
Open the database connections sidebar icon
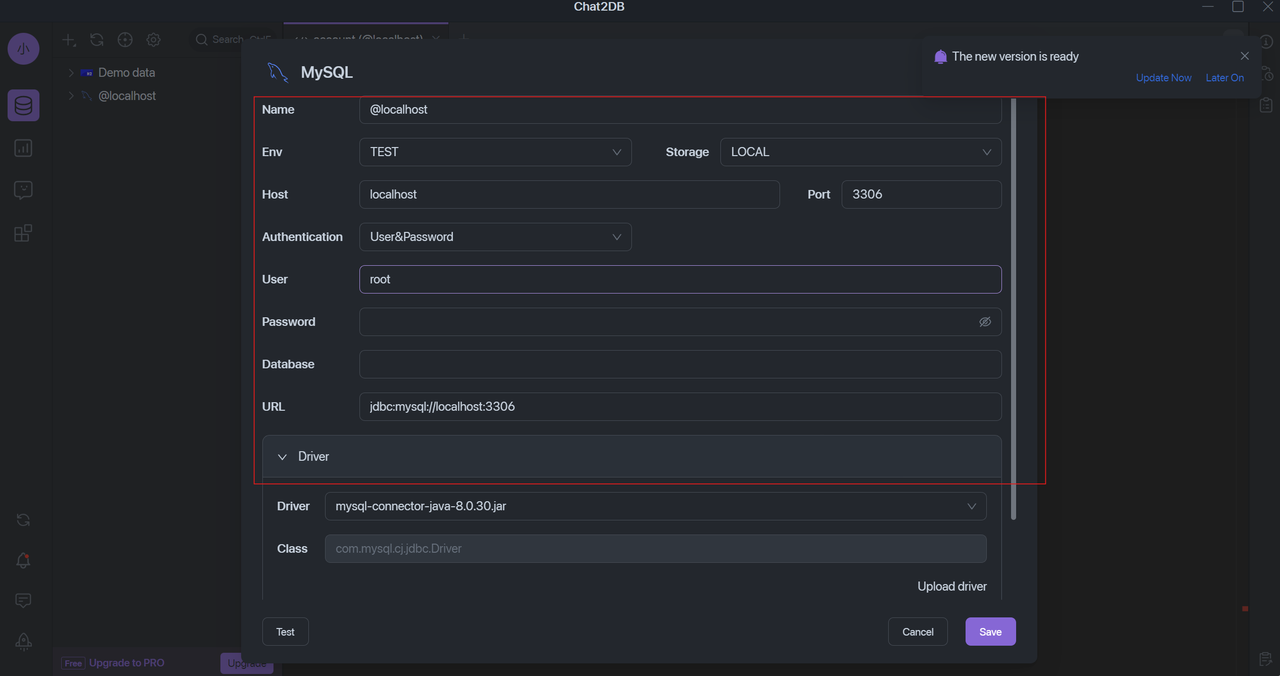point(23,105)
